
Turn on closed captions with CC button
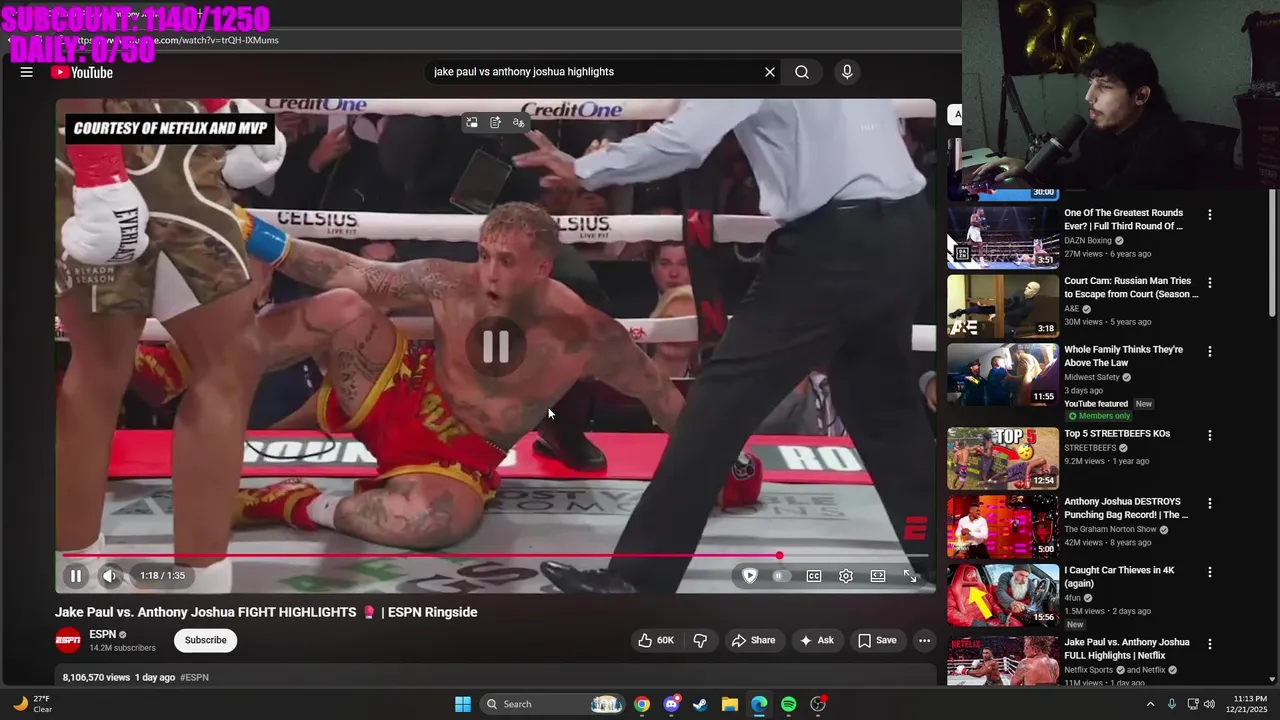tap(814, 576)
